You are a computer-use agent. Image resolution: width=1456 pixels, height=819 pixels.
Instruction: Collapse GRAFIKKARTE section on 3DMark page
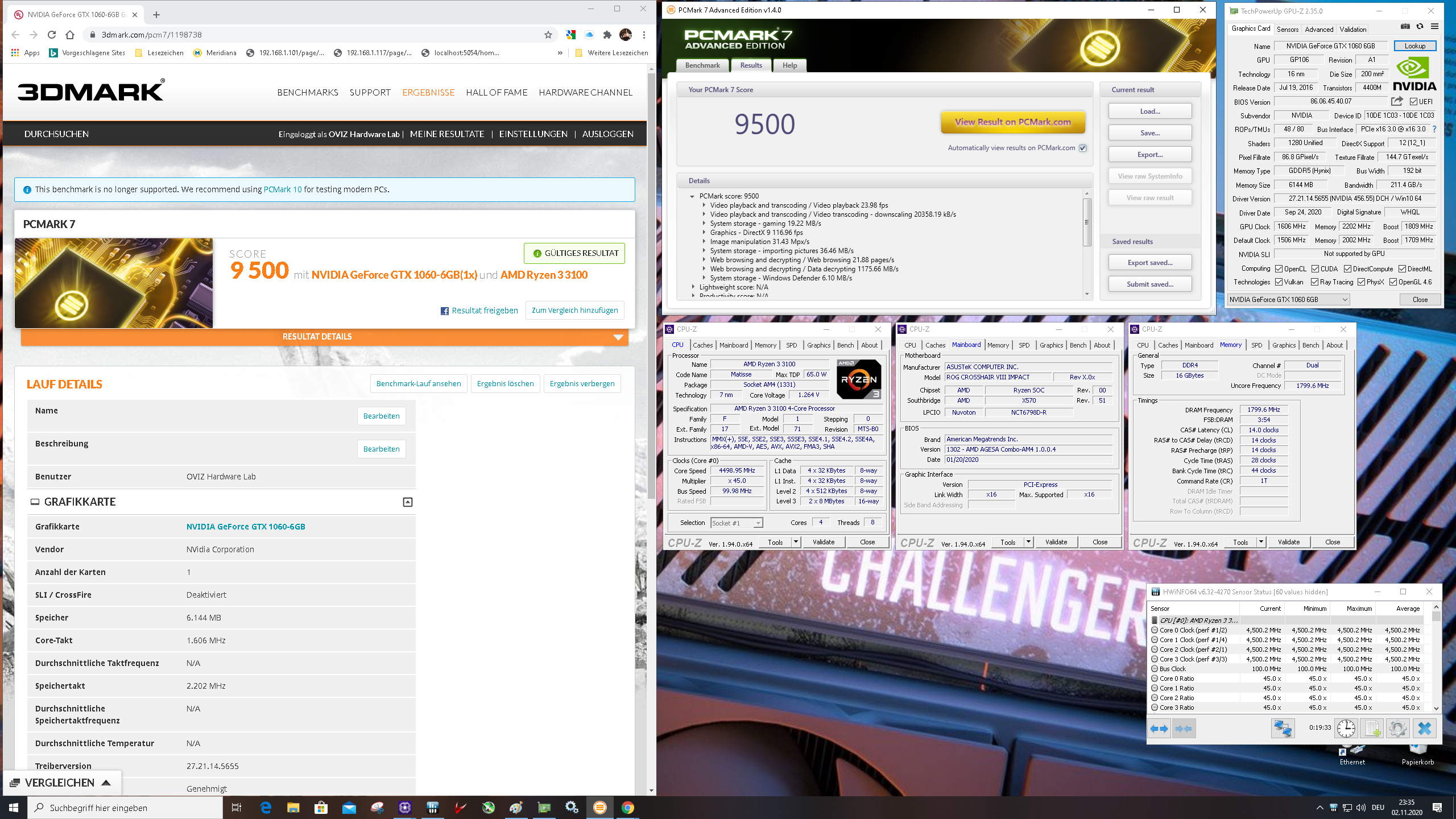point(408,502)
